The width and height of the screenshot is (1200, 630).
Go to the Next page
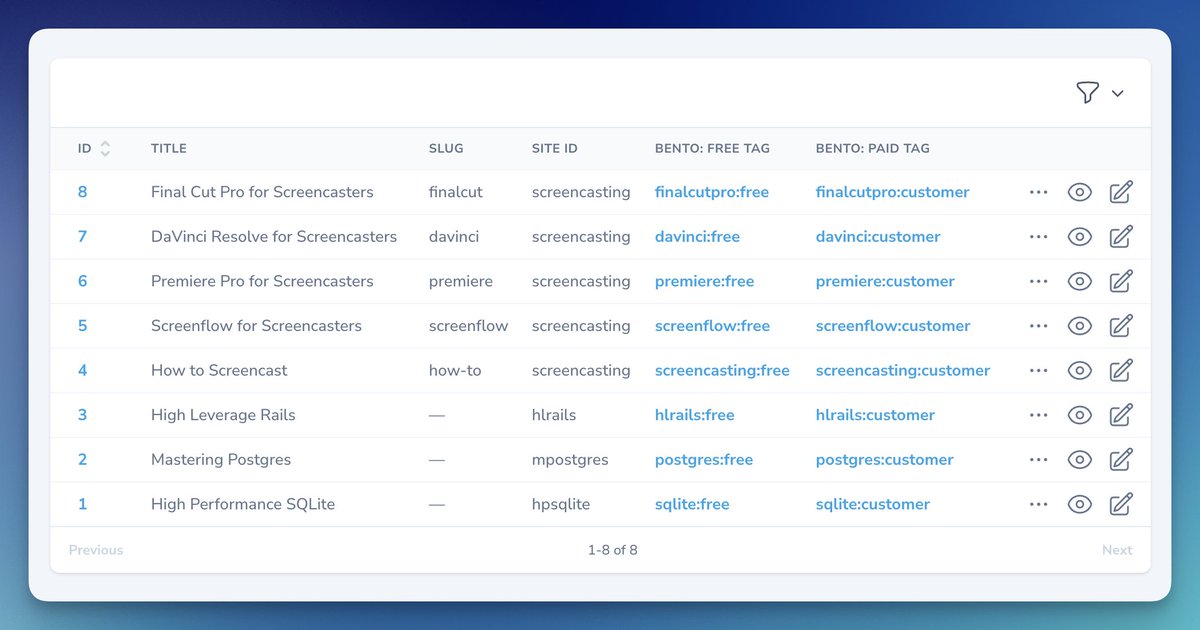1117,550
